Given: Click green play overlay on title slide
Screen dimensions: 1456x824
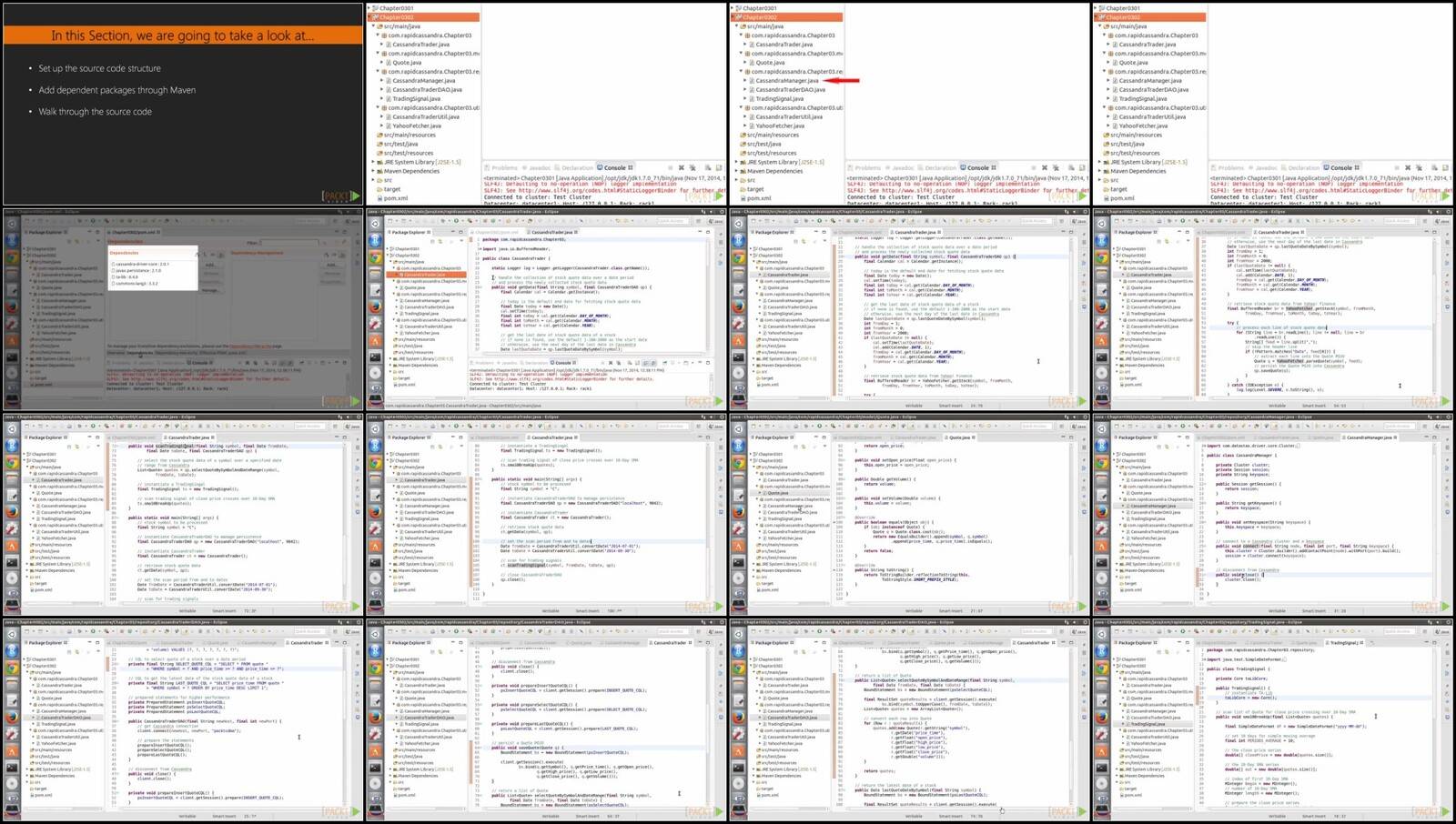Looking at the screenshot, I should [356, 196].
